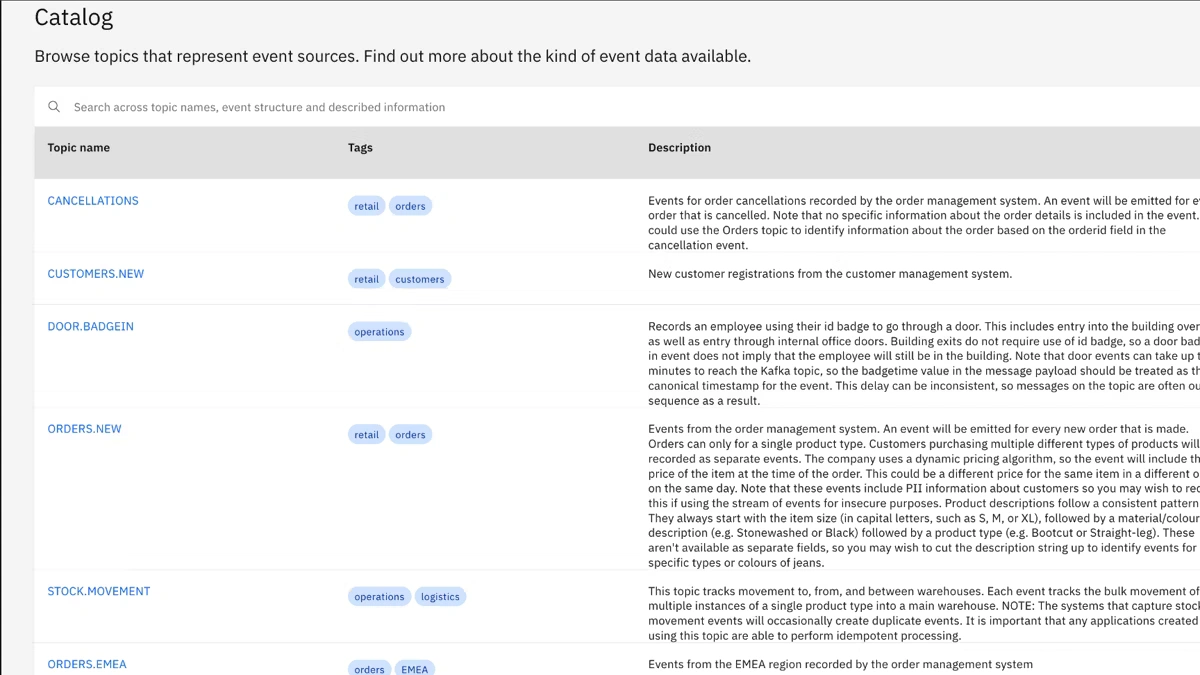This screenshot has height=675, width=1200.
Task: Click the search magnifier icon
Action: coord(54,107)
